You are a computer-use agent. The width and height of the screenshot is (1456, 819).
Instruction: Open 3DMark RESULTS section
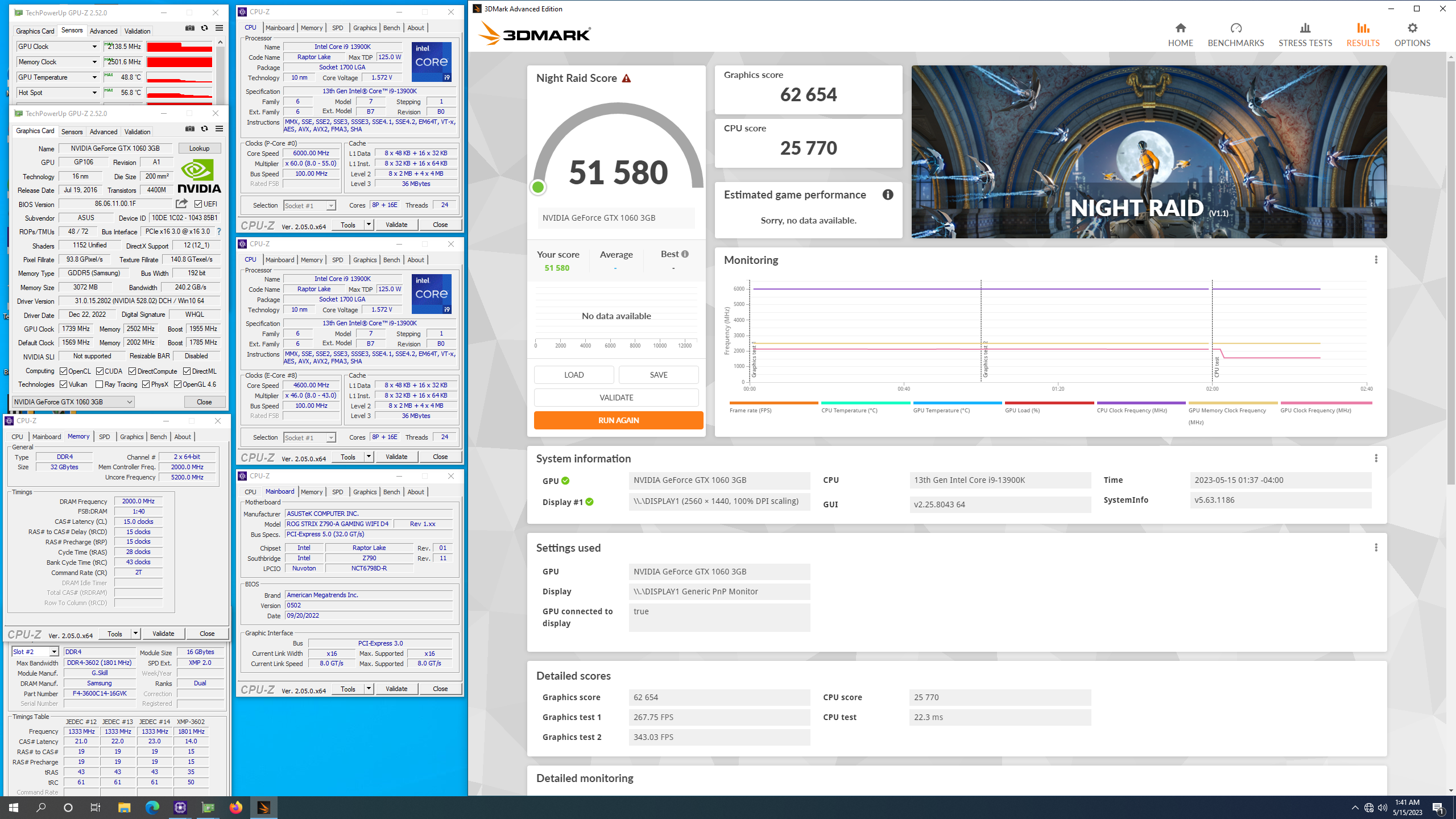(1363, 35)
